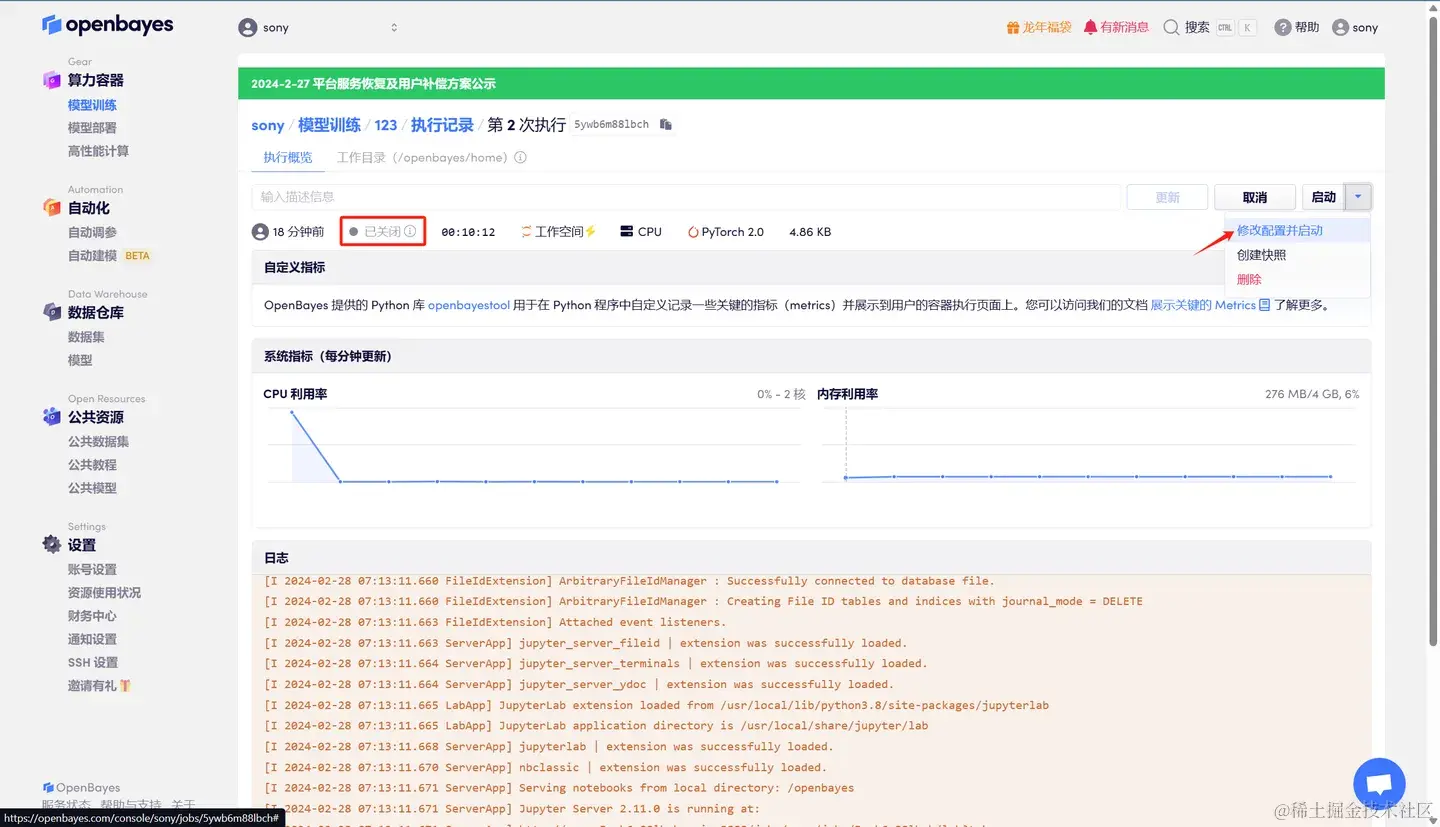Select 创建快照 menu item
1440x827 pixels.
point(1297,255)
